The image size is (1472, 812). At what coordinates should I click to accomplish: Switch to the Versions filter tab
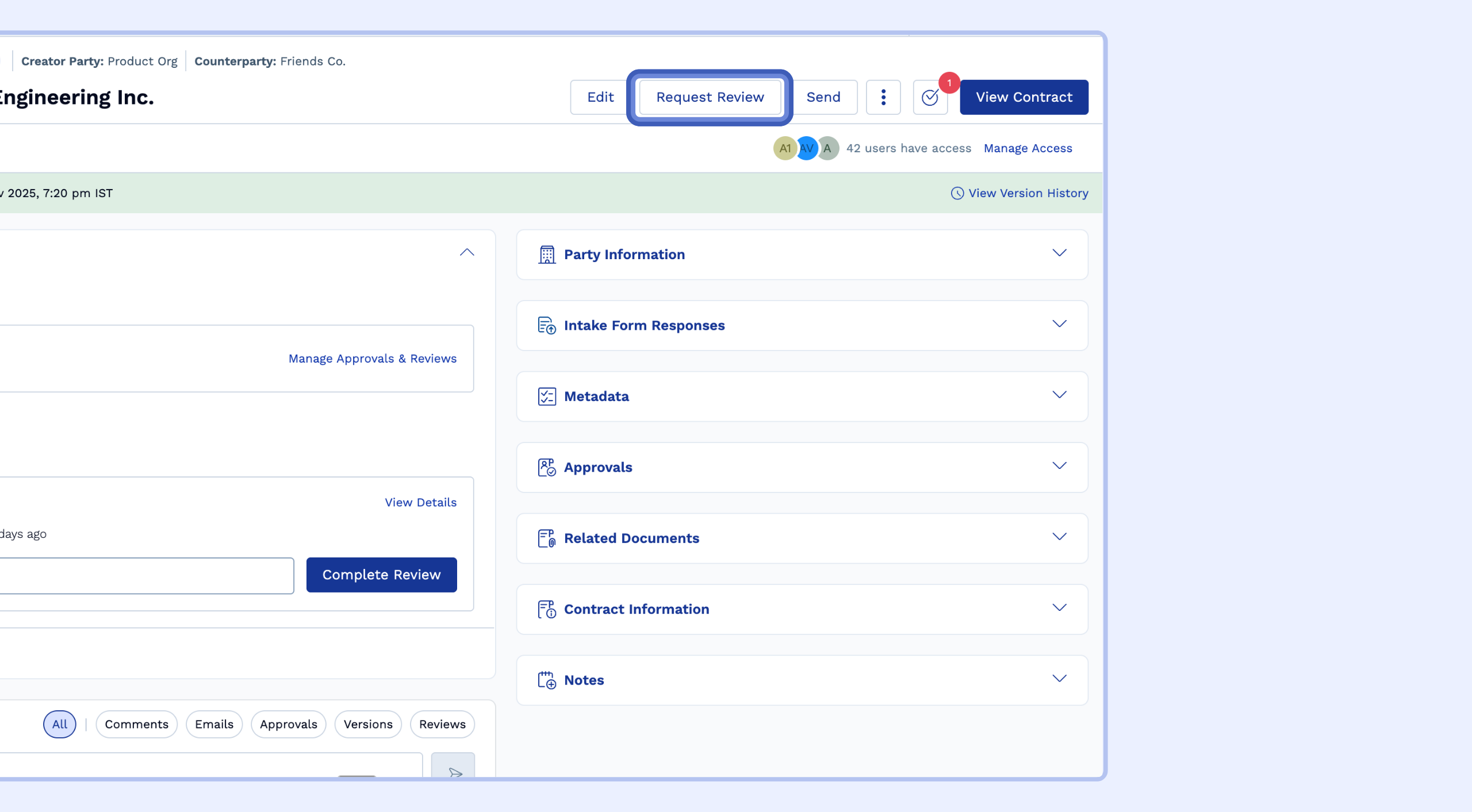(x=368, y=724)
